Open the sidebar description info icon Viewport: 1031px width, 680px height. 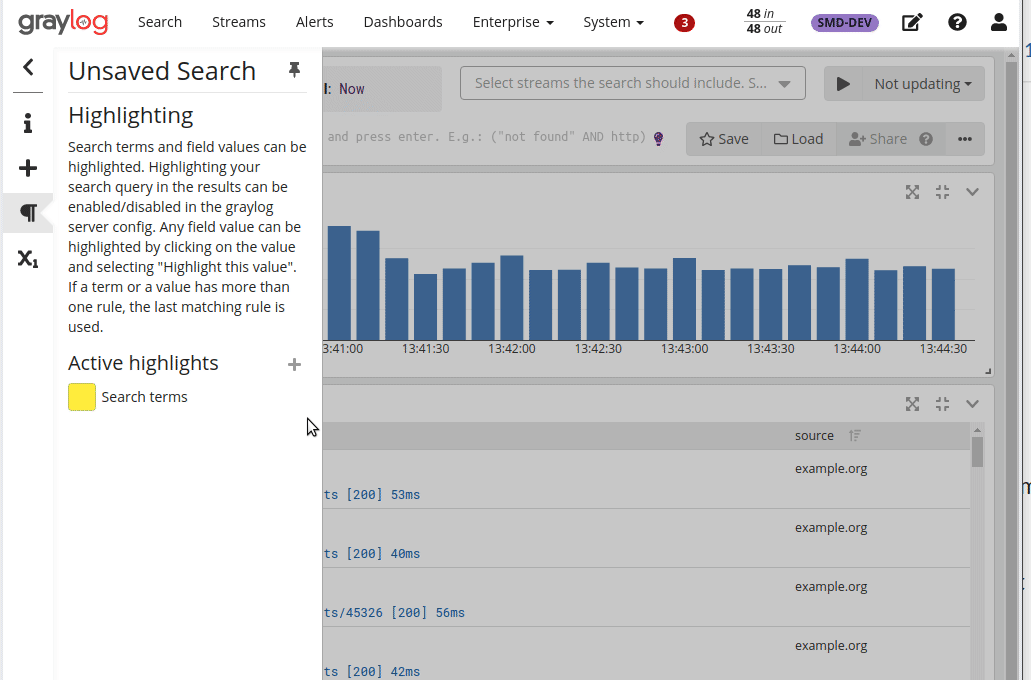tap(28, 123)
